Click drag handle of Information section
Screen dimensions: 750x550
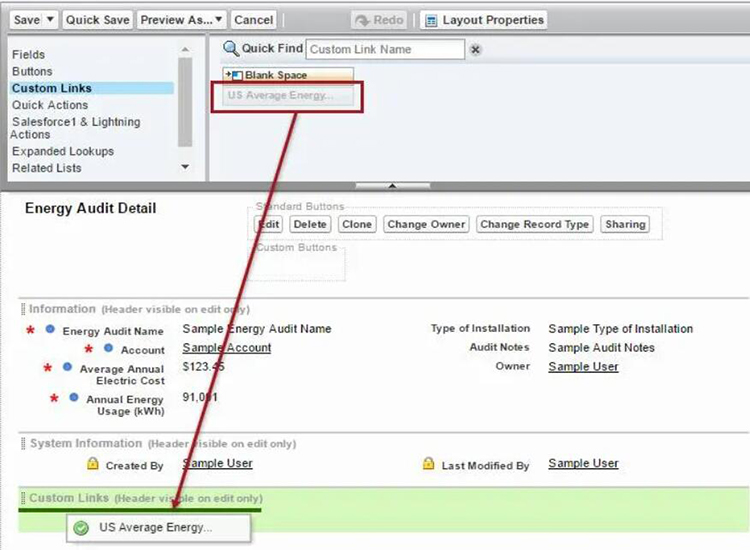(x=23, y=309)
